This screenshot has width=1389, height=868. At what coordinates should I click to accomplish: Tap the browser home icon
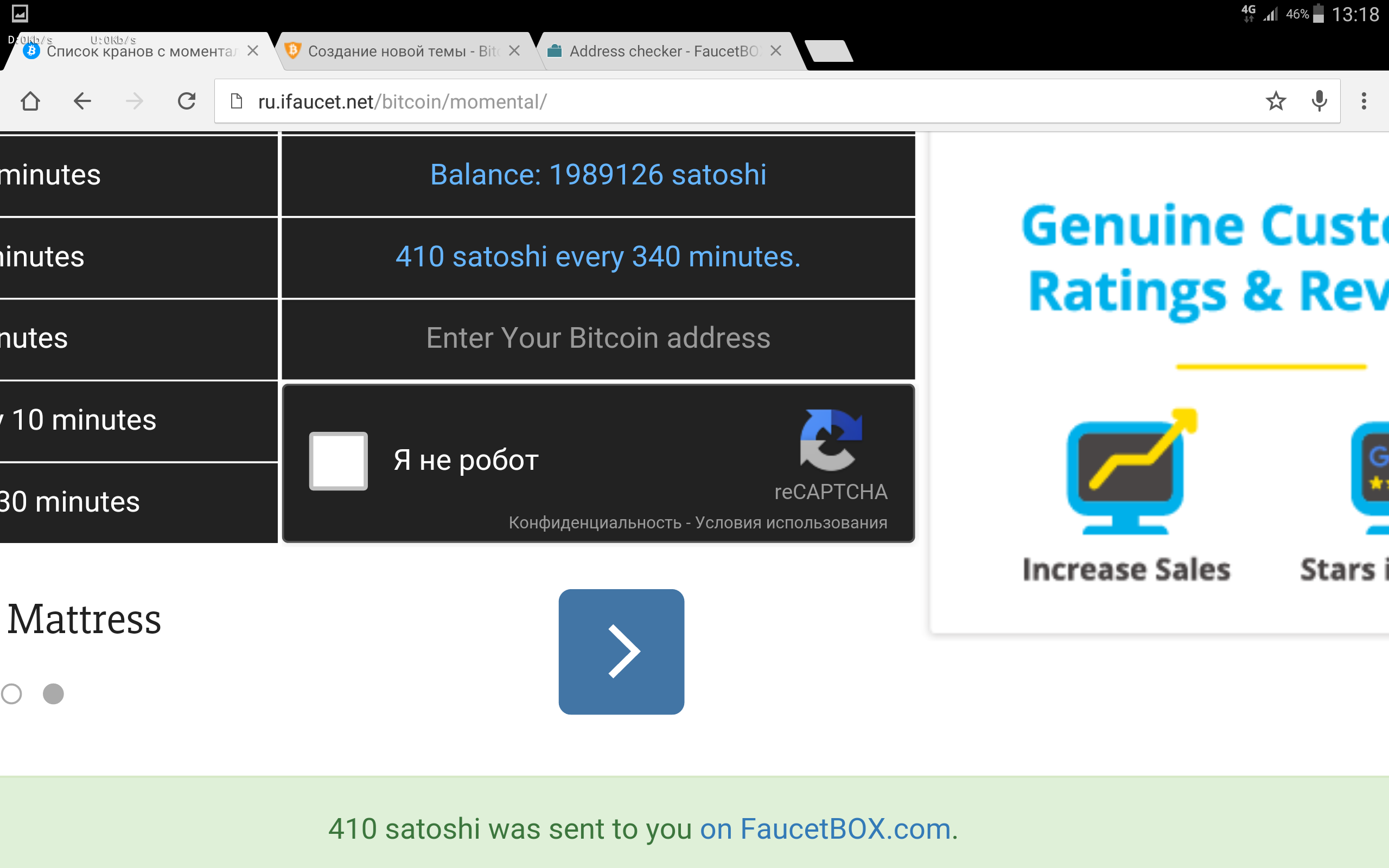tap(30, 101)
